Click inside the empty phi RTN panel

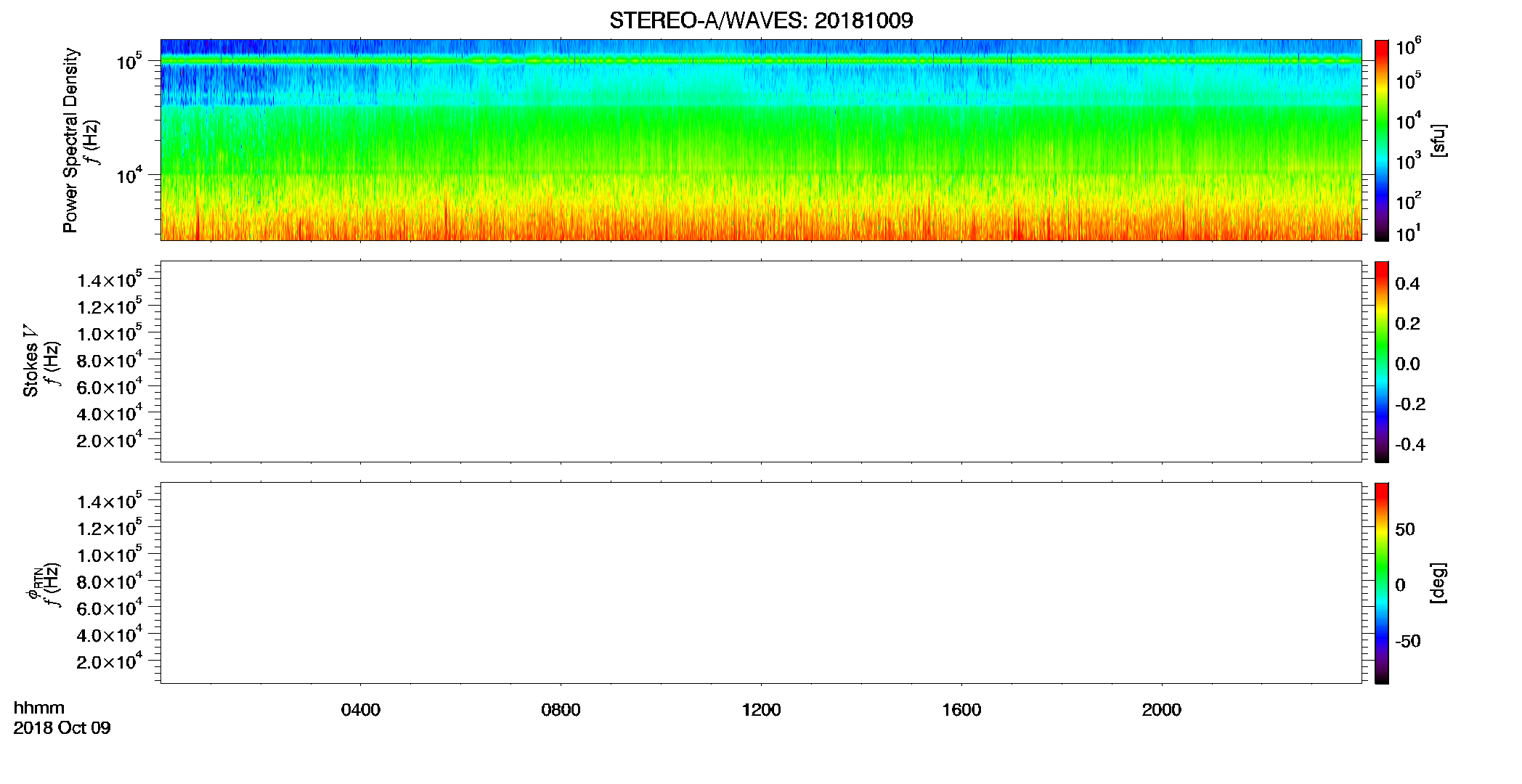761,583
